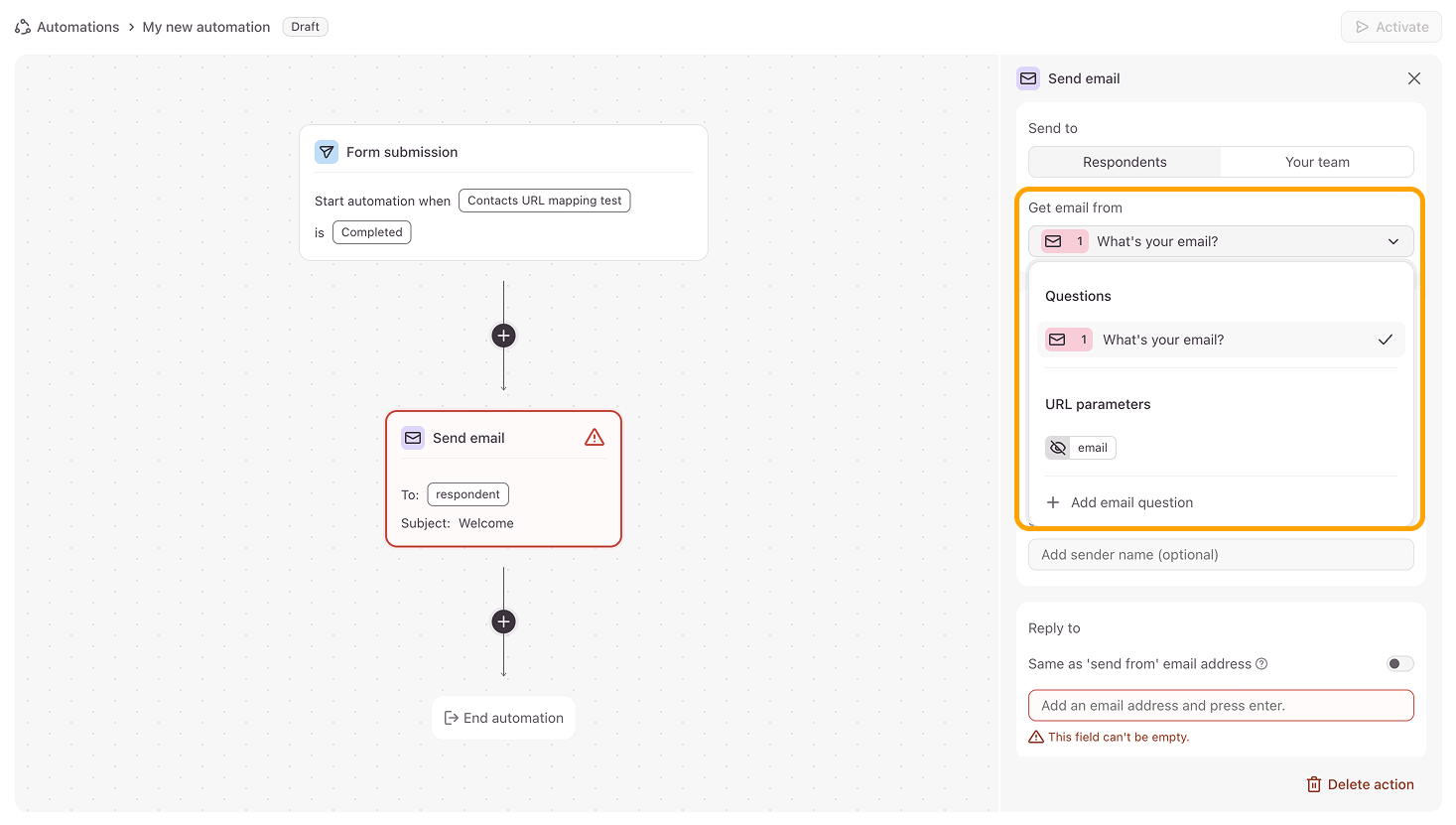Click the Form submission funnel icon
1456x825 pixels.
pyautogui.click(x=327, y=152)
